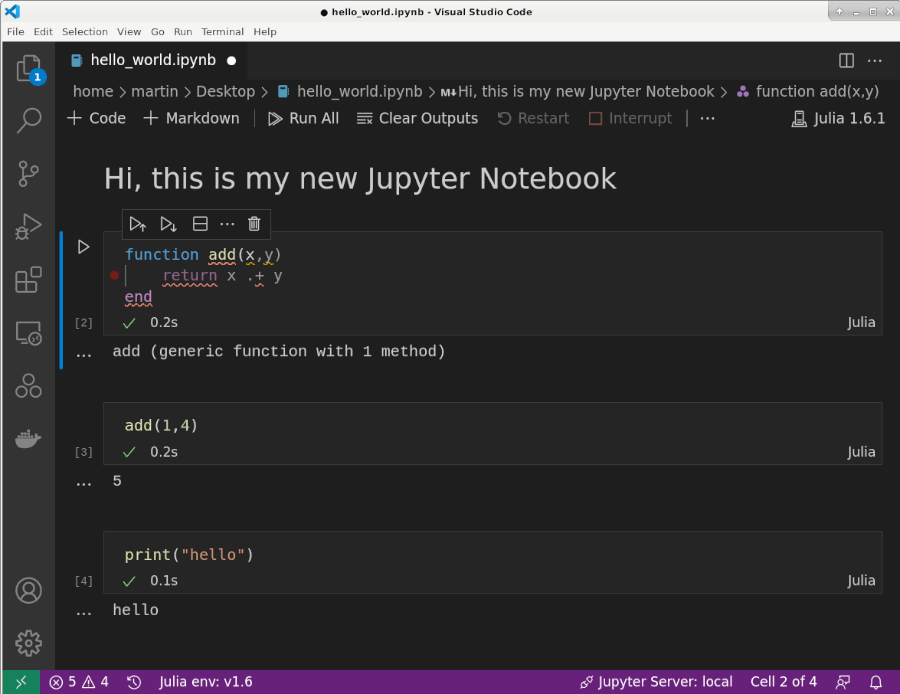
Task: Change language 'Julia' of add function cell
Action: coord(861,323)
